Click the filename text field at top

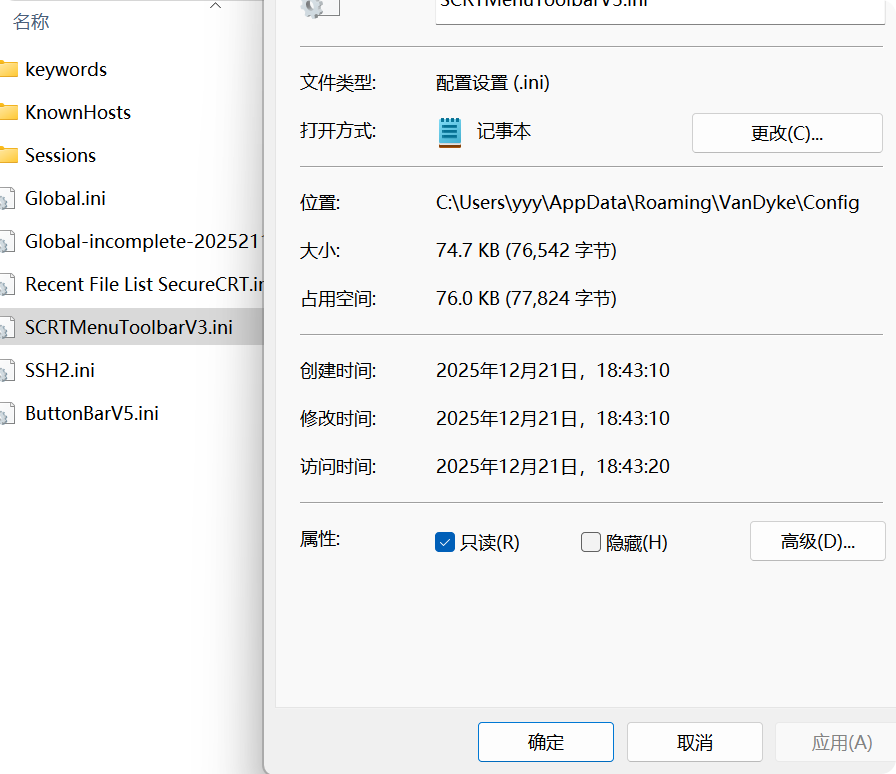(660, 8)
